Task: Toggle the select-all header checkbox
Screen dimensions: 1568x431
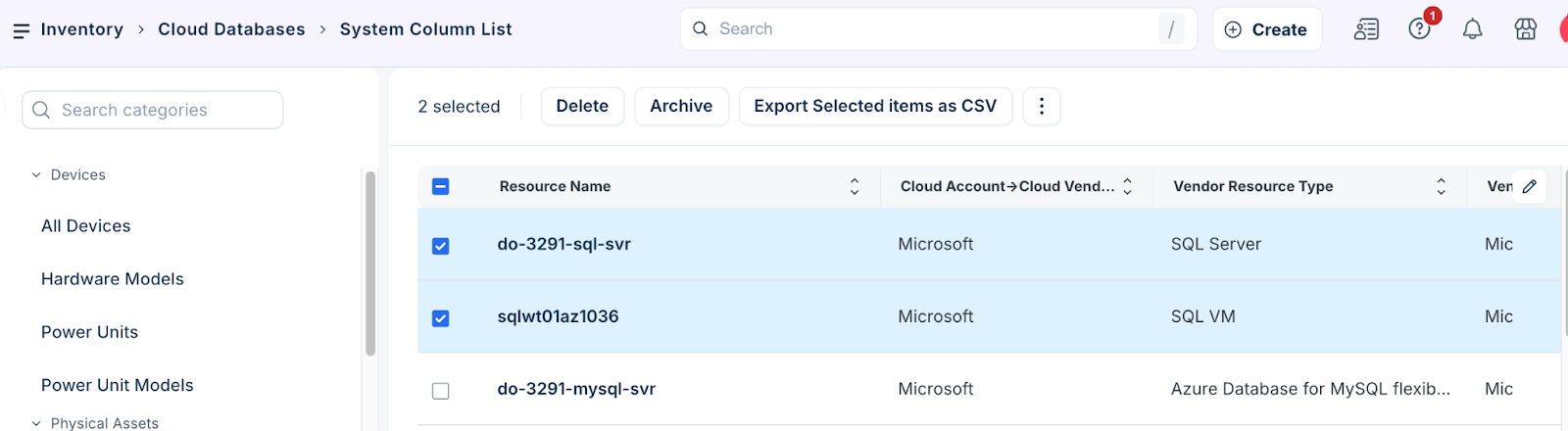Action: [441, 186]
